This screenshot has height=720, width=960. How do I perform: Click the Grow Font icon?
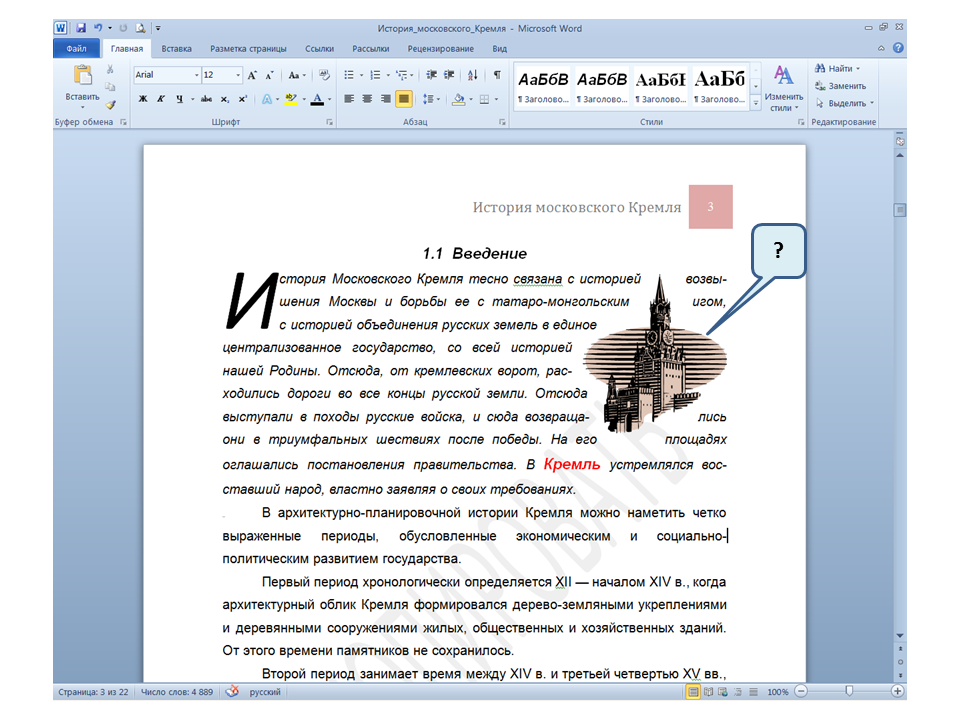point(252,75)
